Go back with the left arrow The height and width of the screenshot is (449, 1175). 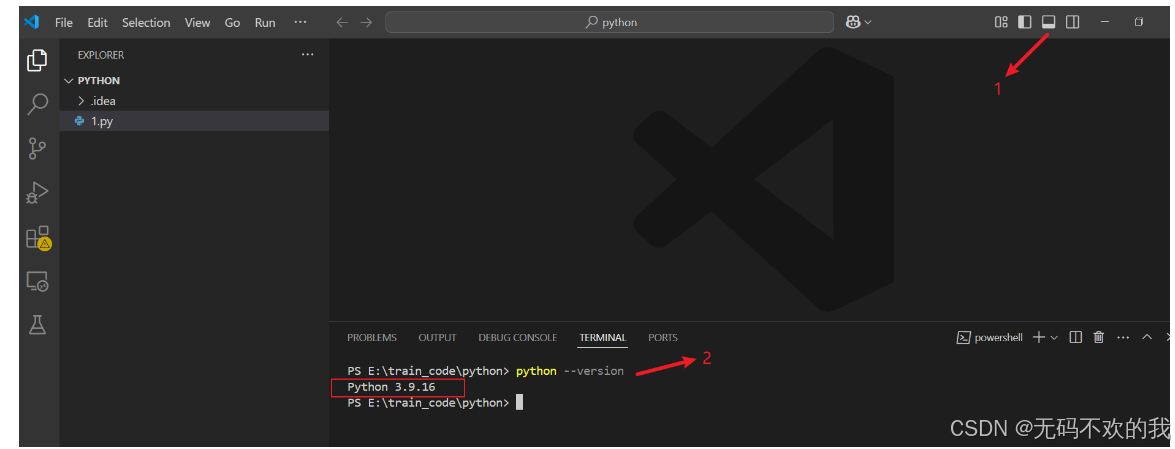pos(342,22)
